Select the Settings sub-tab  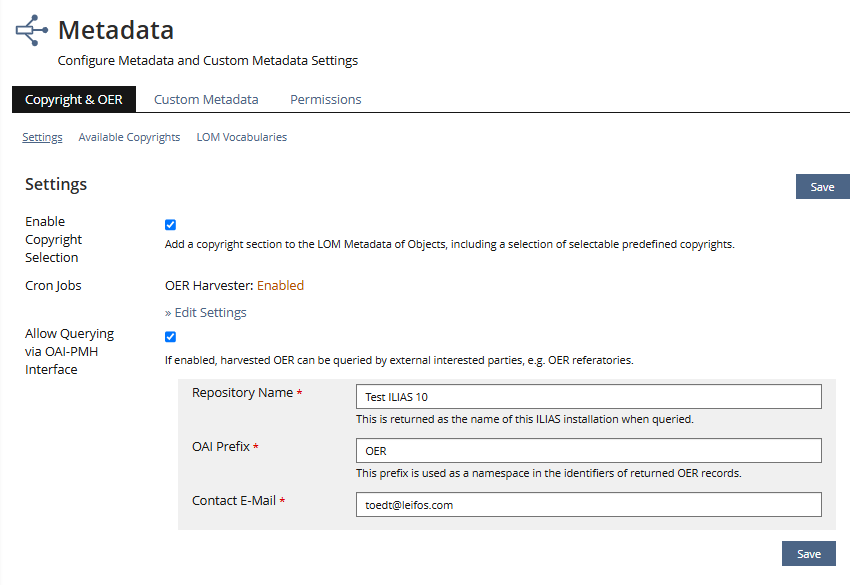(42, 137)
